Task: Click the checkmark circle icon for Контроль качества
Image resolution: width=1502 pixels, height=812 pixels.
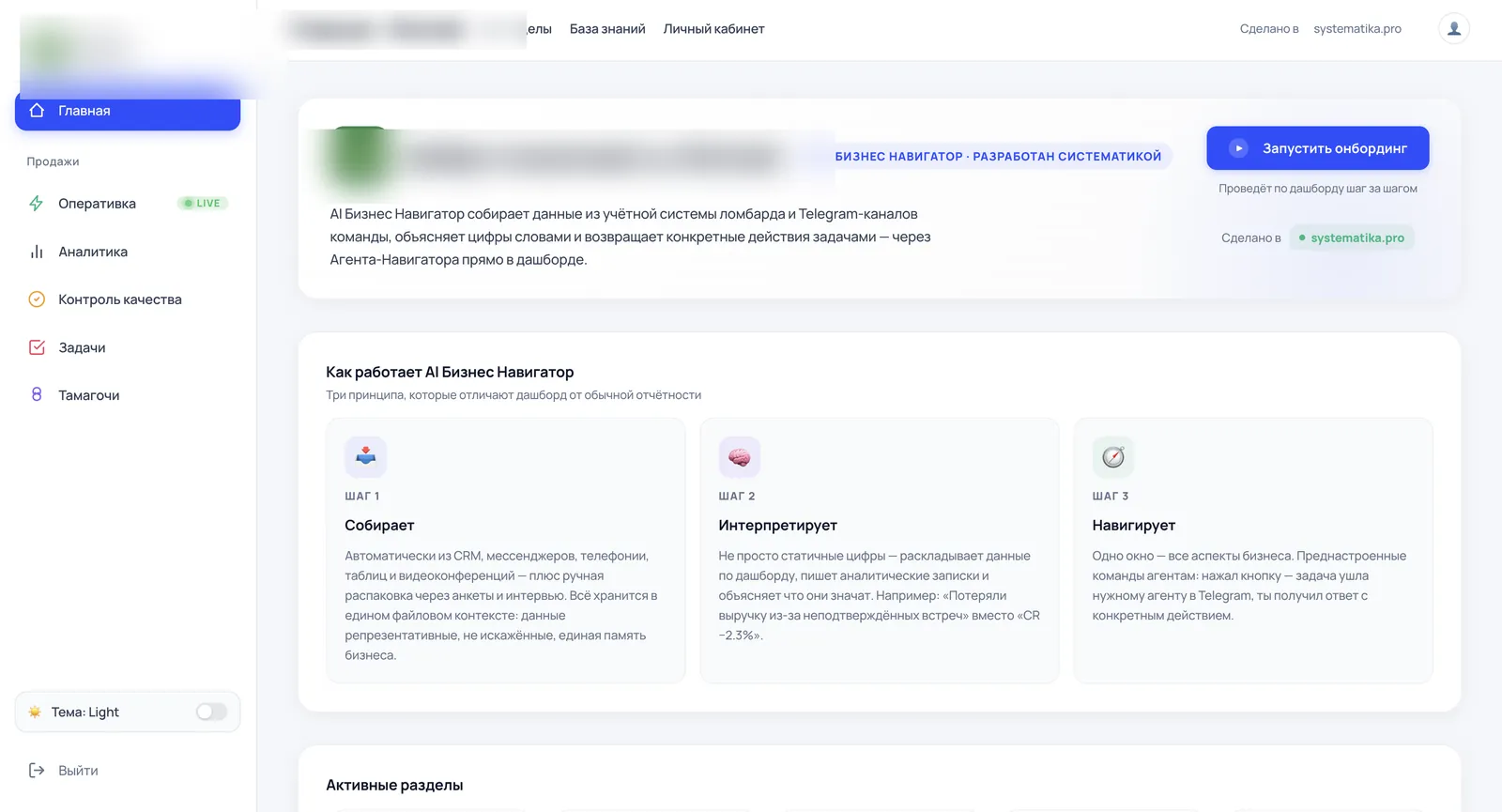Action: click(37, 299)
